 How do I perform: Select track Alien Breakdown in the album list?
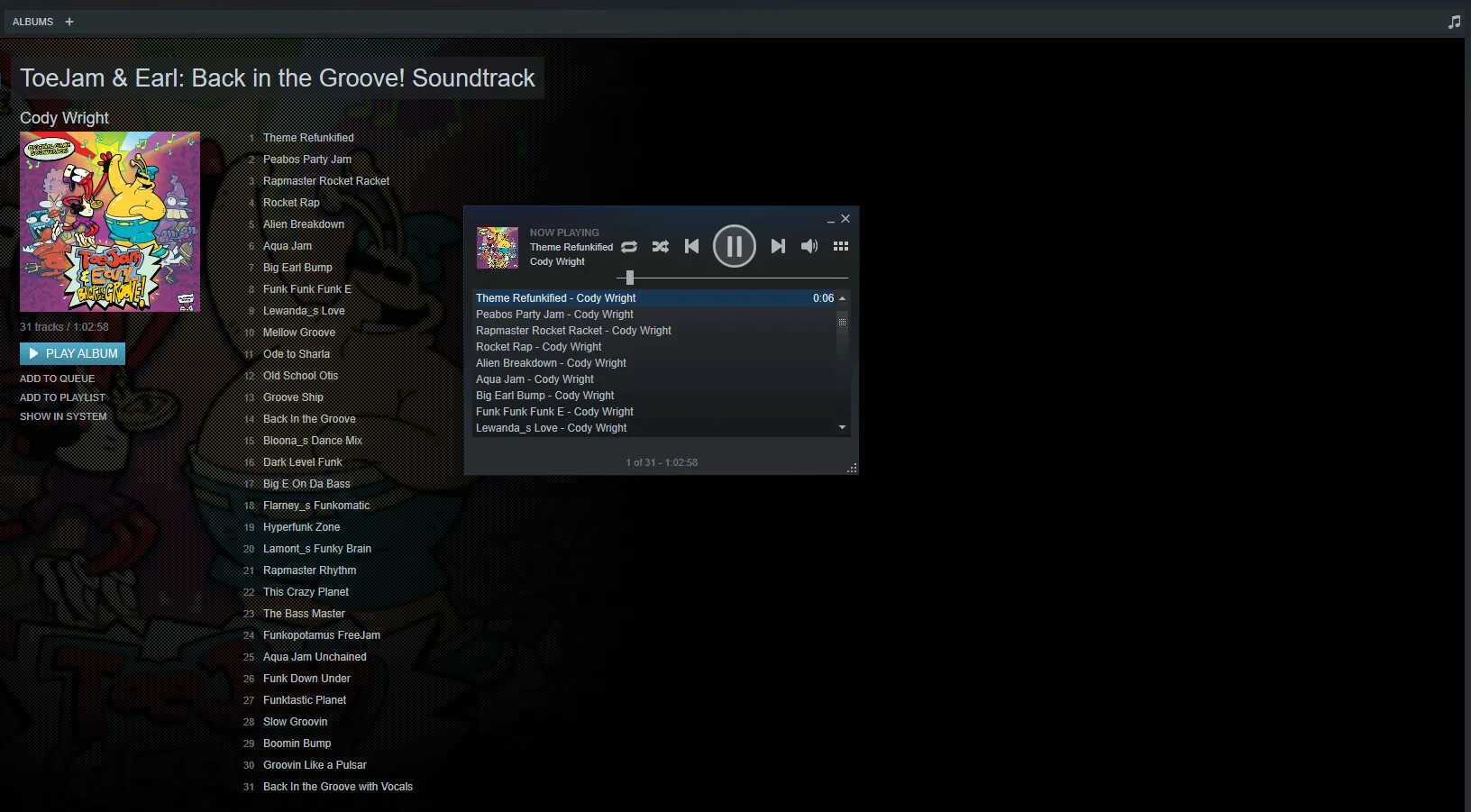click(x=304, y=224)
